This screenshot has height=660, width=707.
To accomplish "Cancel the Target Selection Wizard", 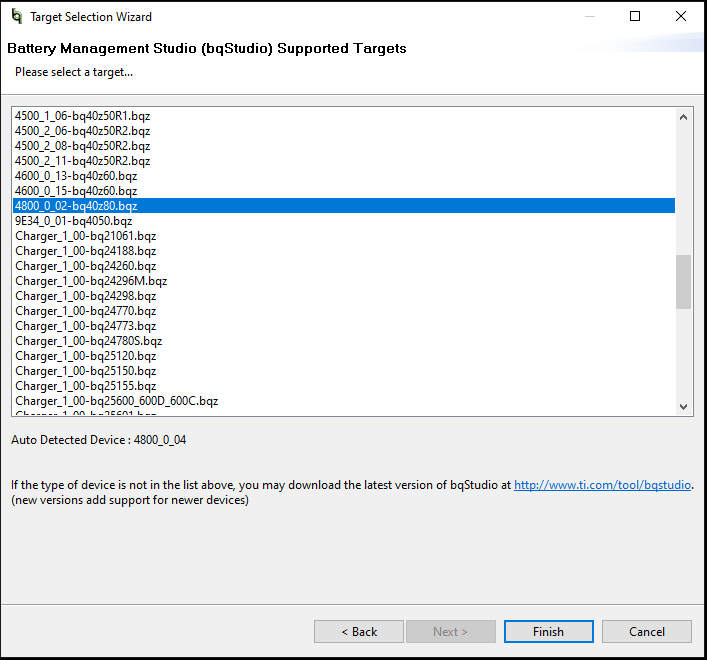I will point(647,632).
